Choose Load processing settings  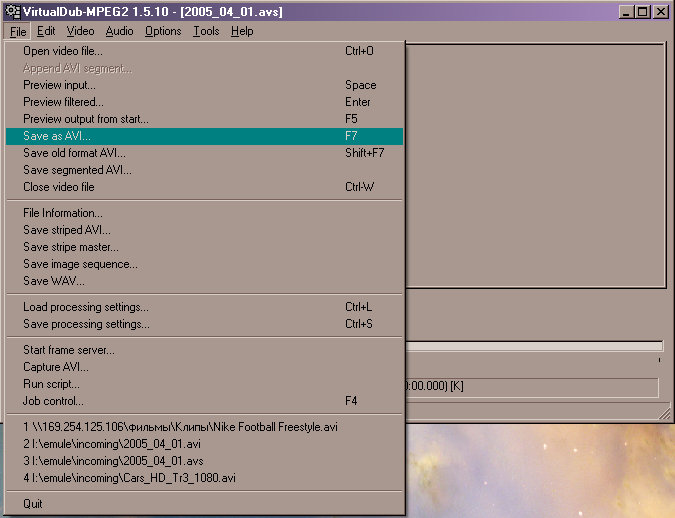click(85, 307)
